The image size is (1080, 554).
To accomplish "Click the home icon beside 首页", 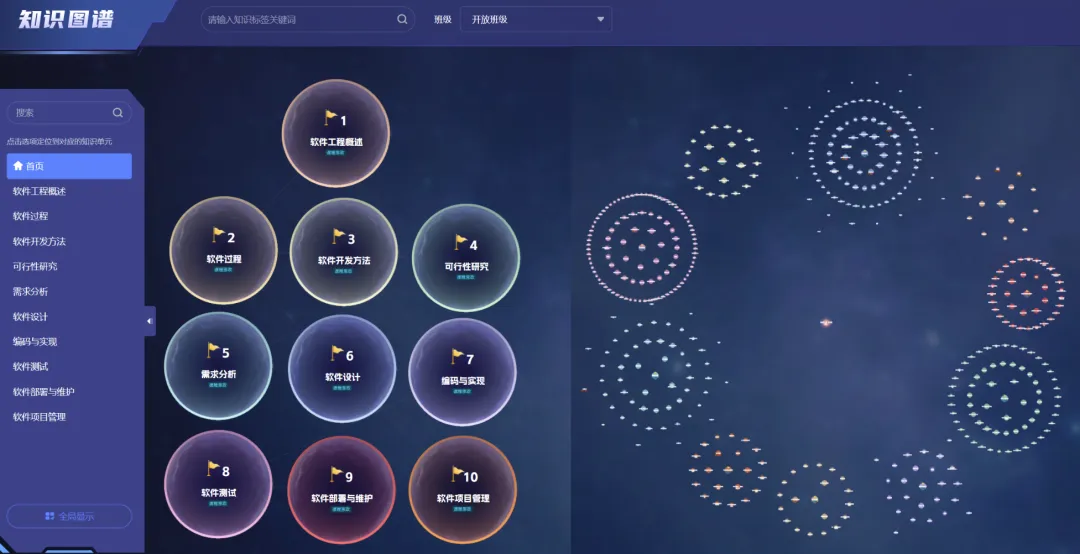I will [x=18, y=165].
